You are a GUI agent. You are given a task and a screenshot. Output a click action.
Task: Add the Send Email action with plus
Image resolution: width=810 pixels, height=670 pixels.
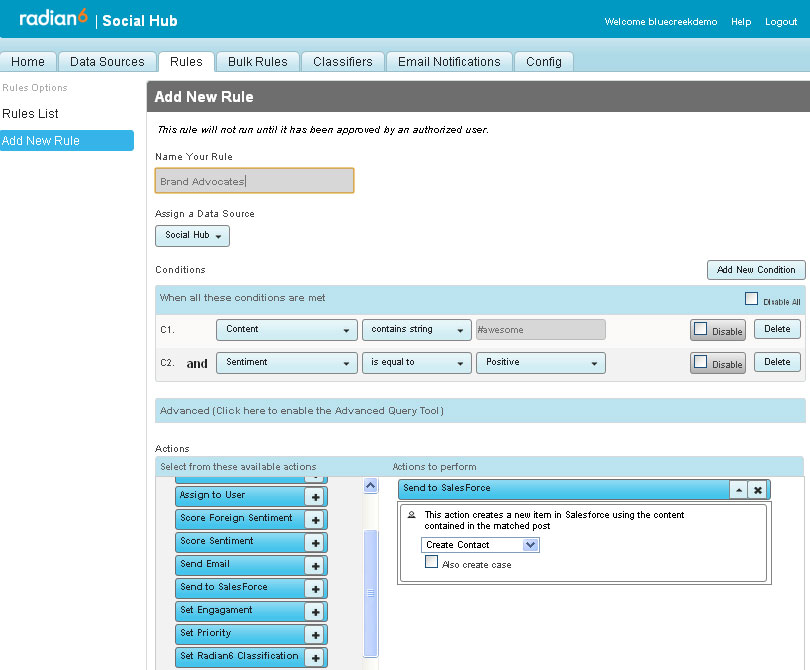click(x=315, y=566)
